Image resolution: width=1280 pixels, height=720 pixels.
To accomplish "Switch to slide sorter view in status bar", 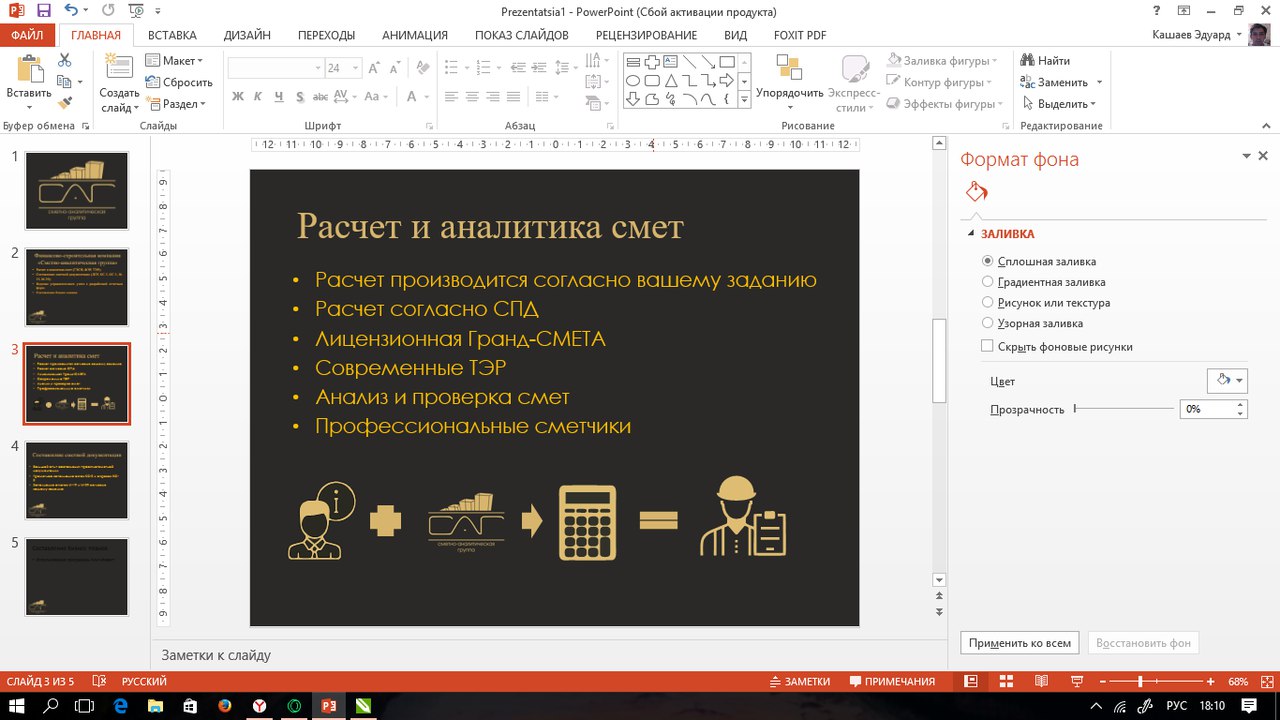I will (x=1006, y=681).
